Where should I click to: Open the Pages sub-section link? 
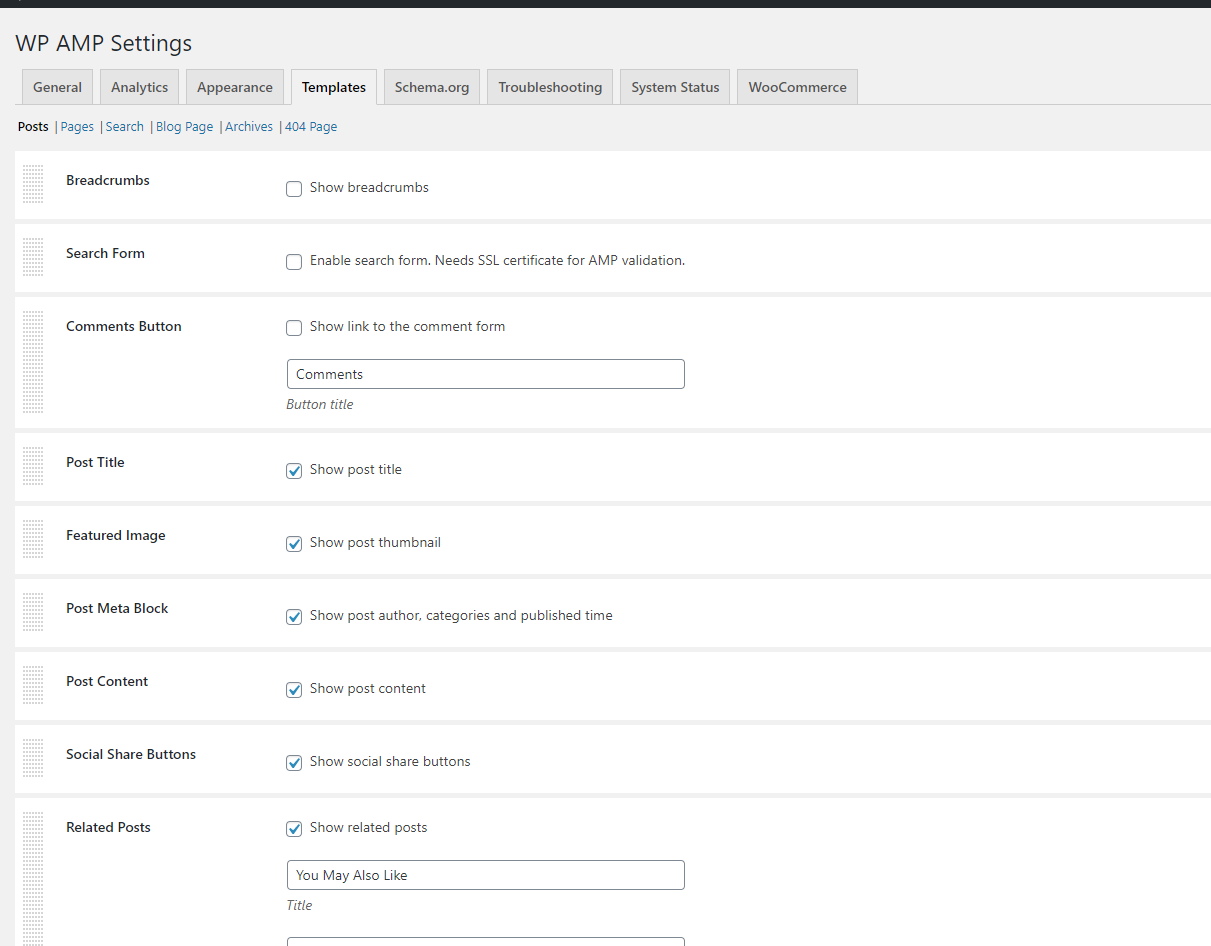77,127
